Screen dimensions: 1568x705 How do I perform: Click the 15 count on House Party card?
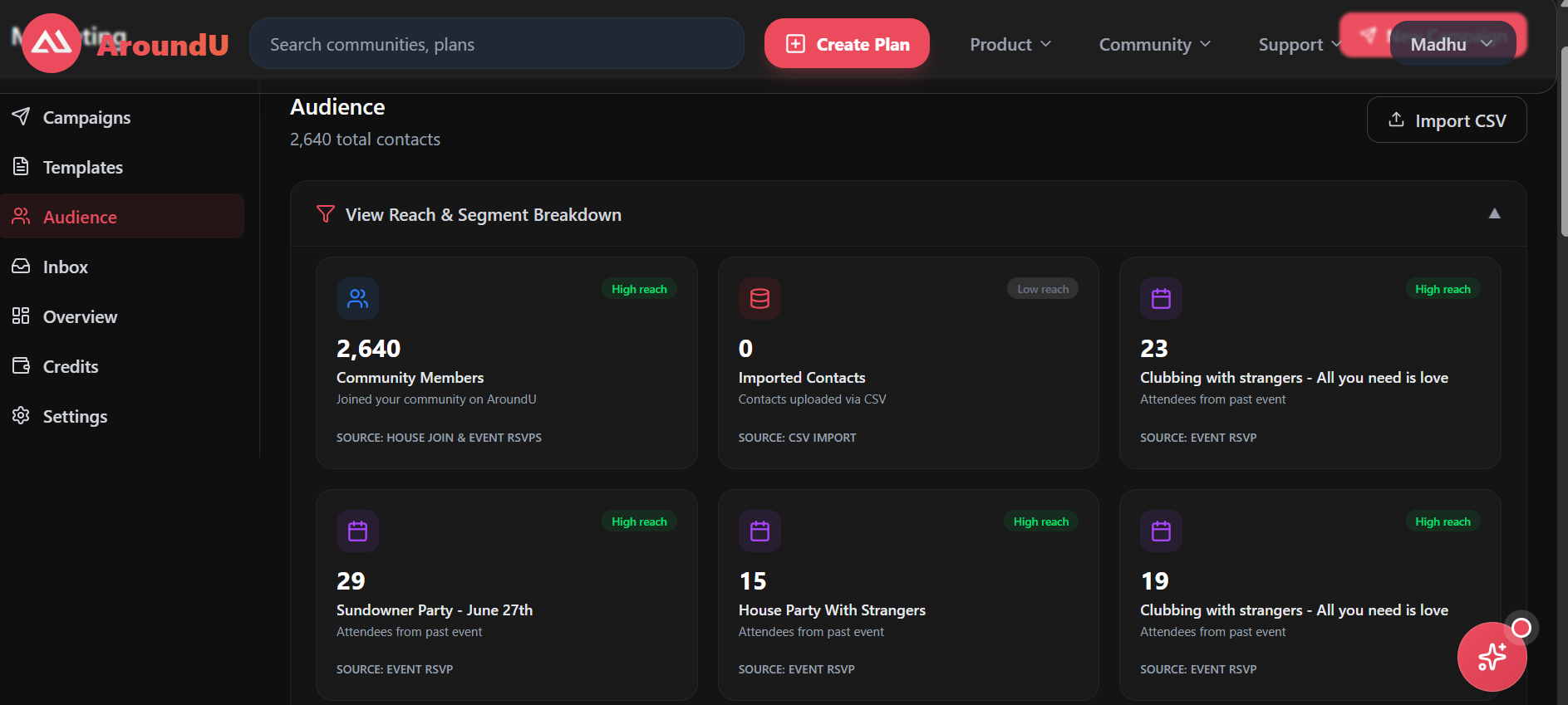[x=752, y=581]
